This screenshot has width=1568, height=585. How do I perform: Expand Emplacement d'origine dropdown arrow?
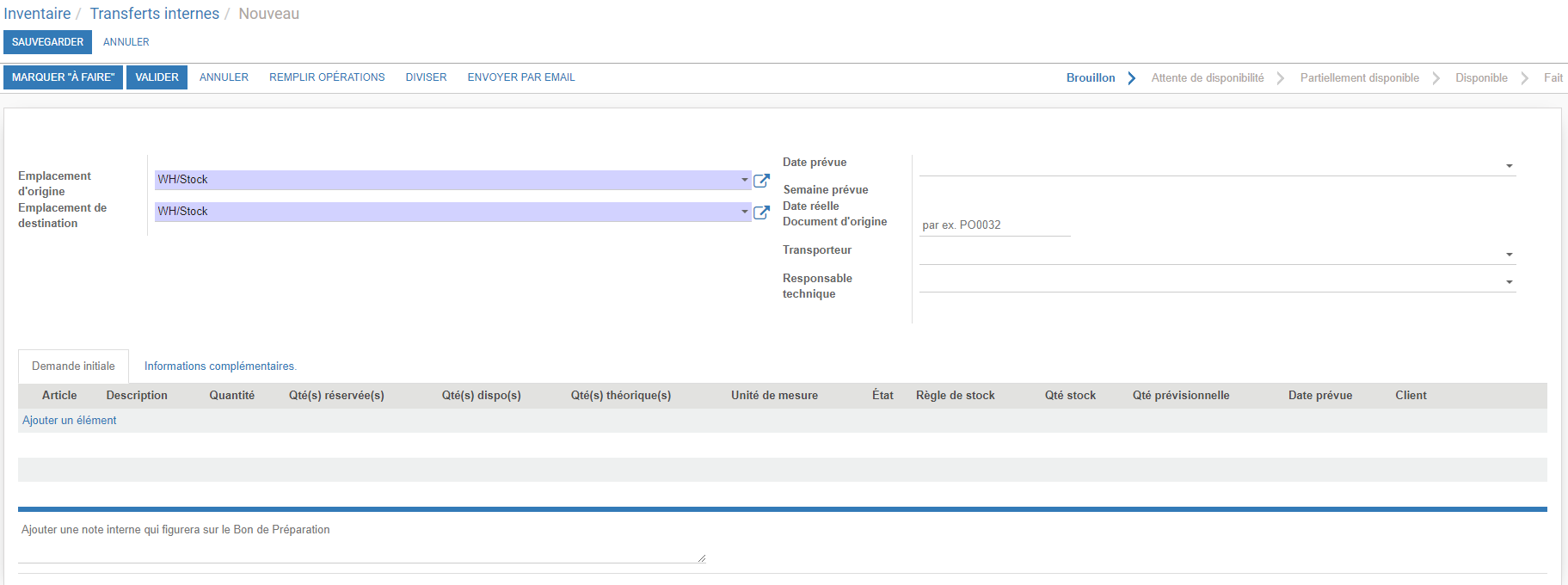pos(745,180)
